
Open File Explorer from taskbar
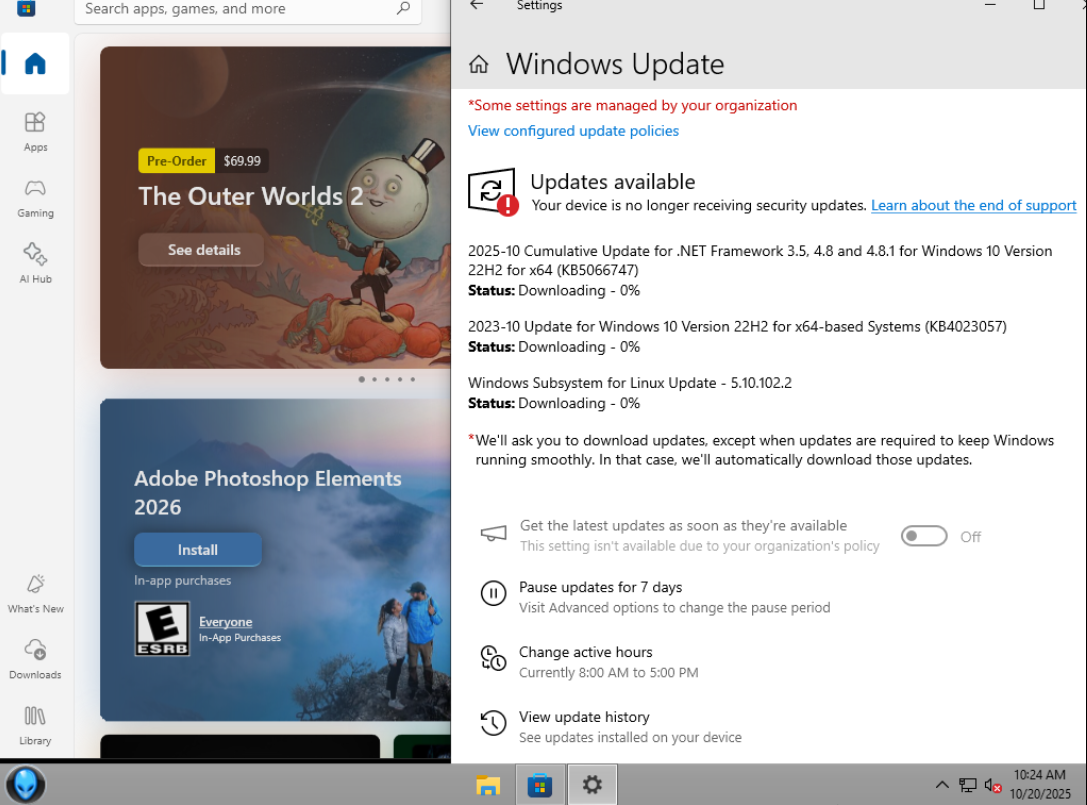click(488, 785)
